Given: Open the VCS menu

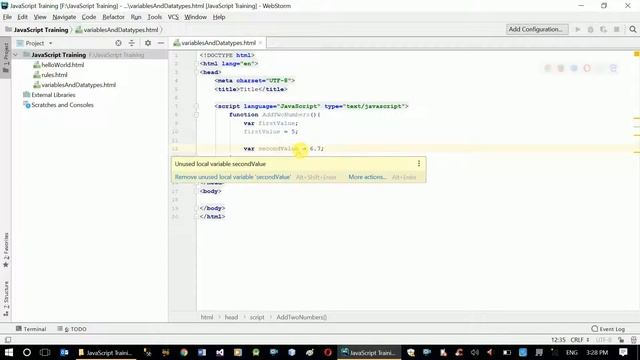Looking at the screenshot, I should click(x=173, y=17).
